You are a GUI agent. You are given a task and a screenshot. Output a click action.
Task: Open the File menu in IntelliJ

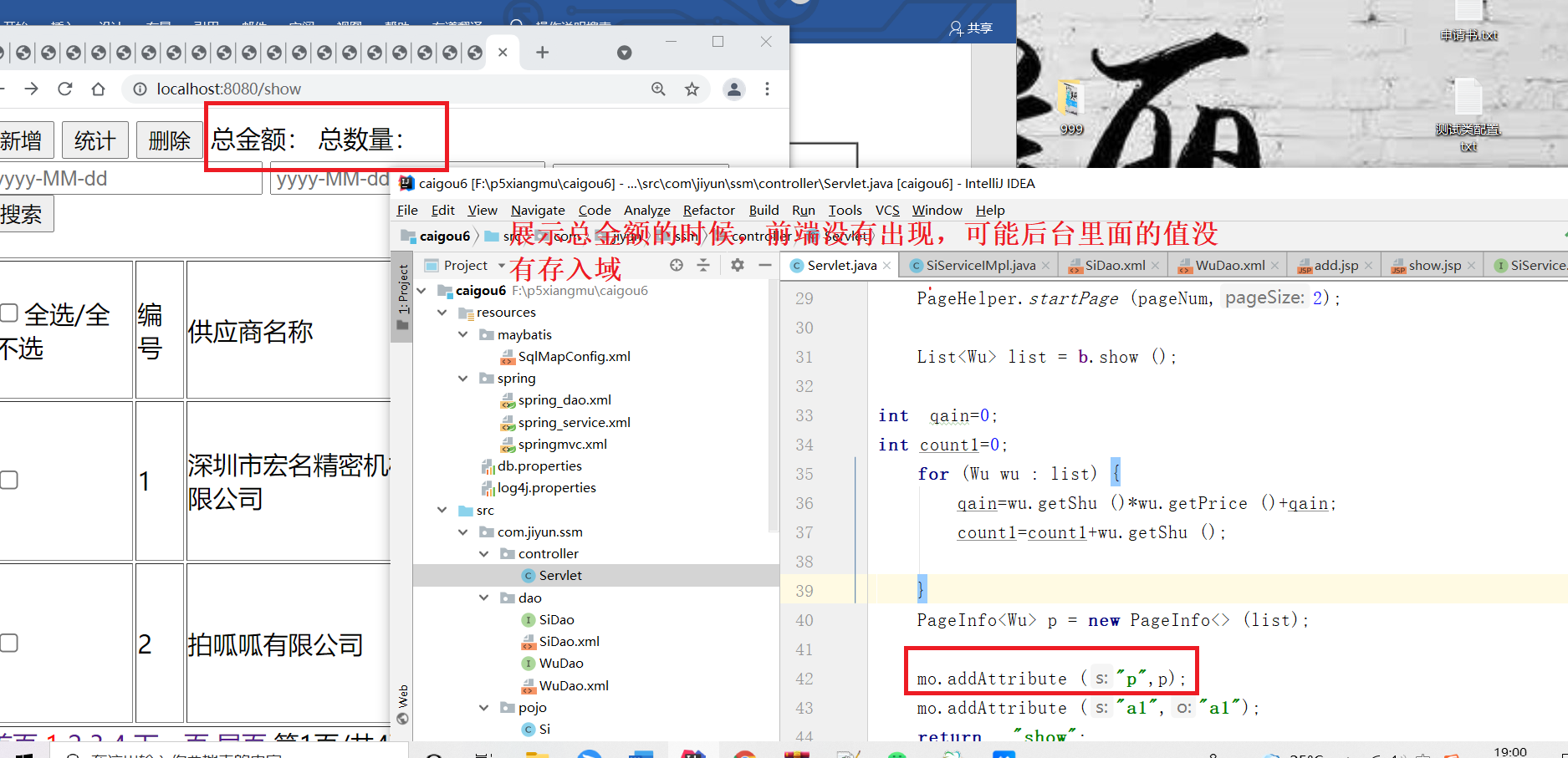pyautogui.click(x=407, y=210)
